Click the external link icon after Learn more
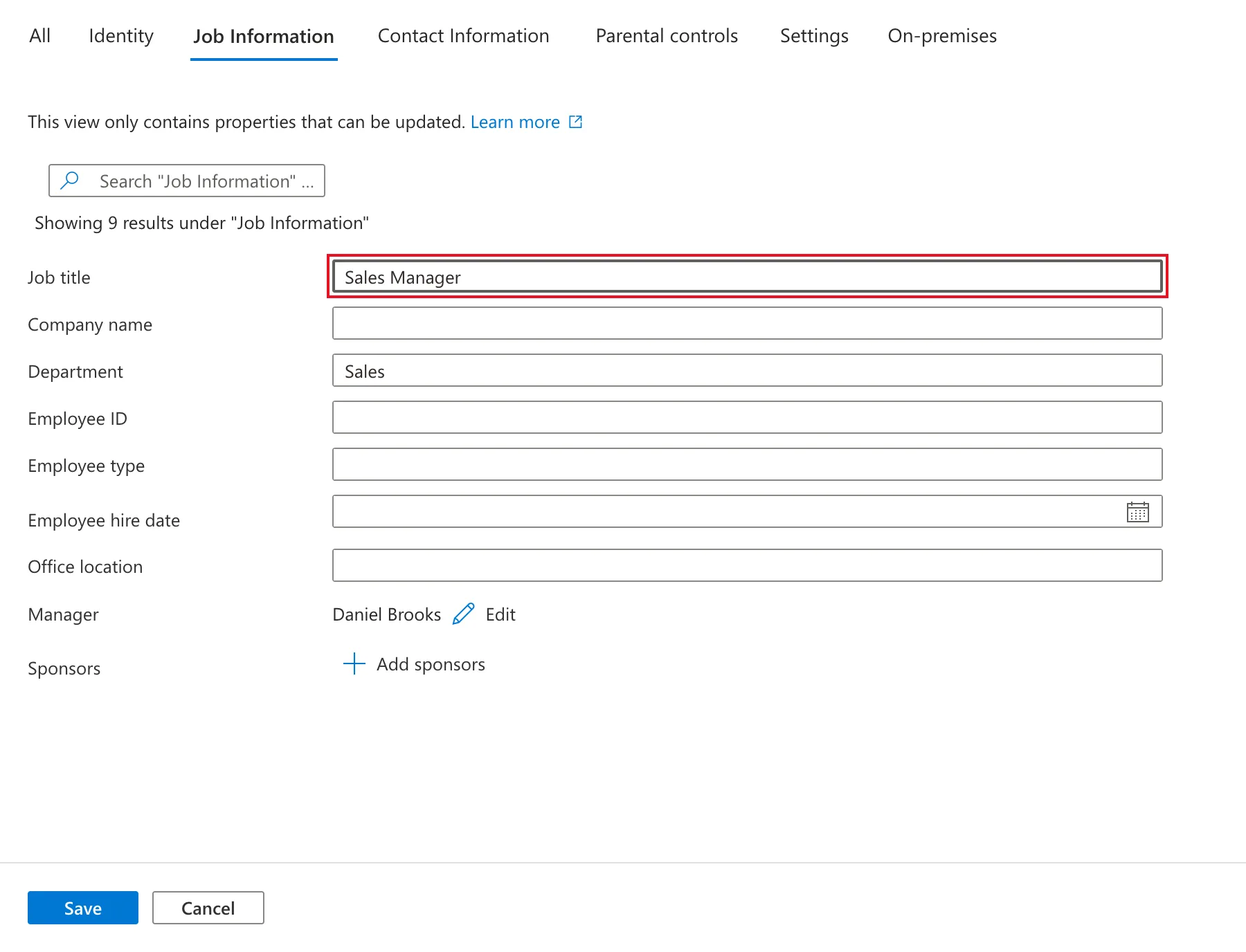The image size is (1246, 952). tap(575, 122)
